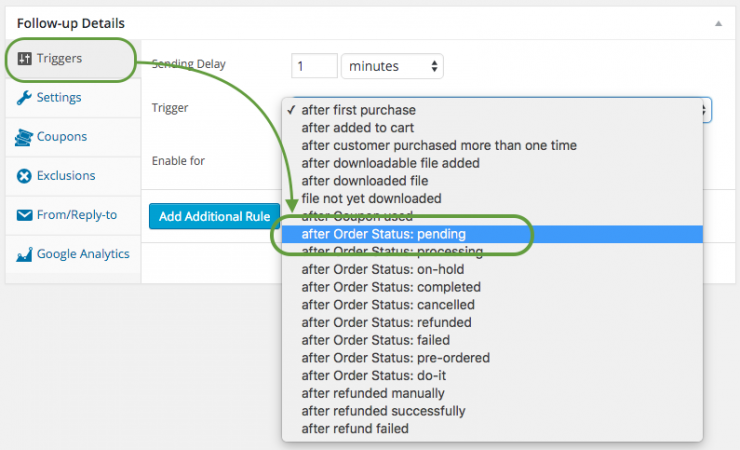The height and width of the screenshot is (450, 740).
Task: Choose "after customer purchased more than one time"
Action: click(492, 145)
